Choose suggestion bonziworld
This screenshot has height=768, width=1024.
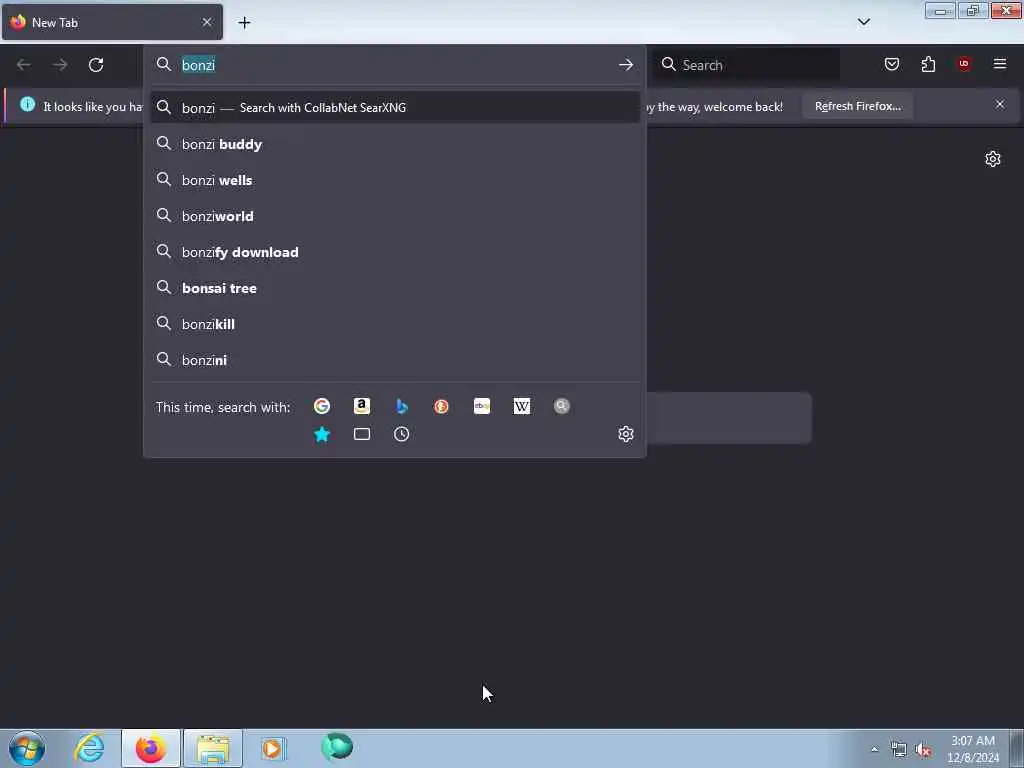pos(394,216)
